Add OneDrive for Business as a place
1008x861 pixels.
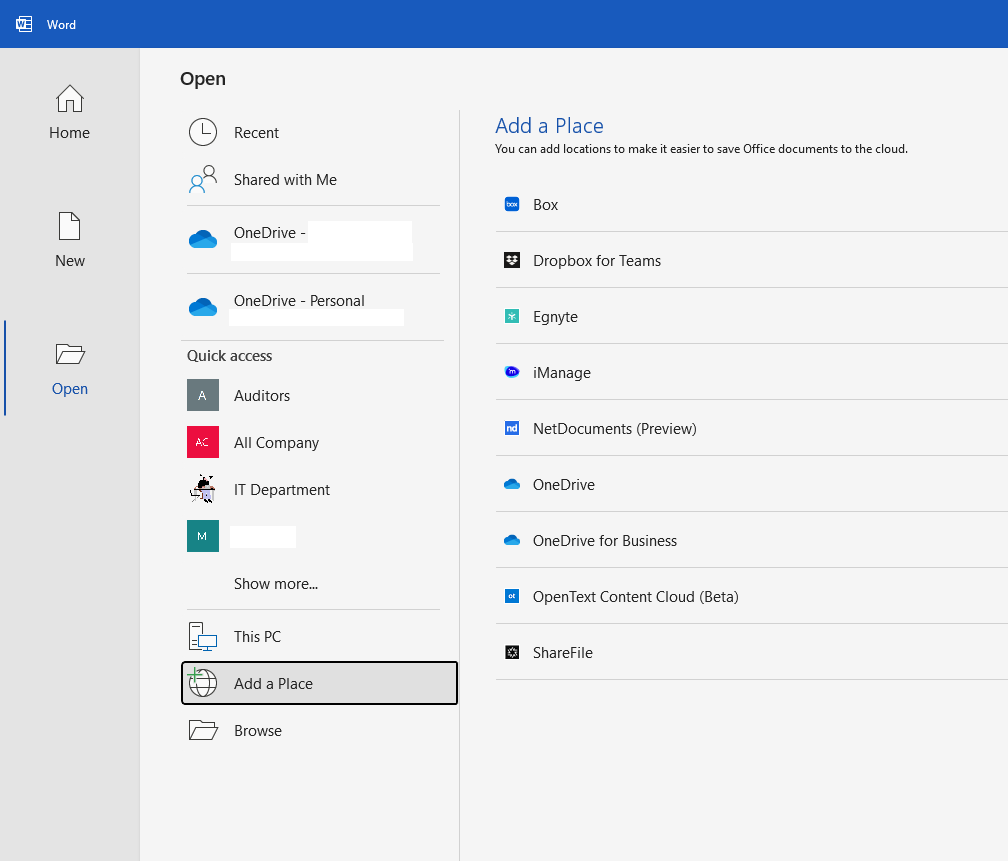(x=752, y=540)
